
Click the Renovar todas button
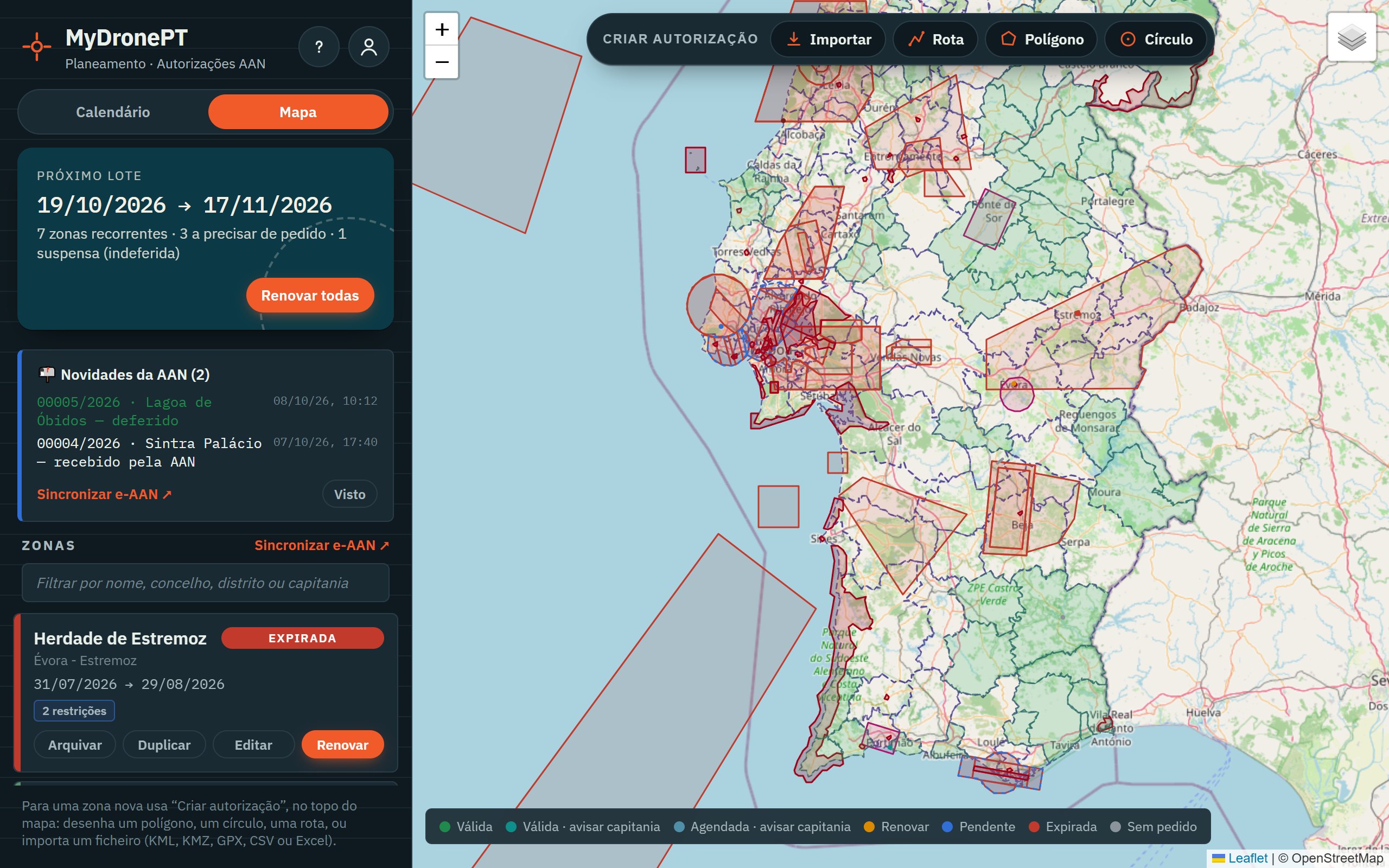tap(310, 295)
